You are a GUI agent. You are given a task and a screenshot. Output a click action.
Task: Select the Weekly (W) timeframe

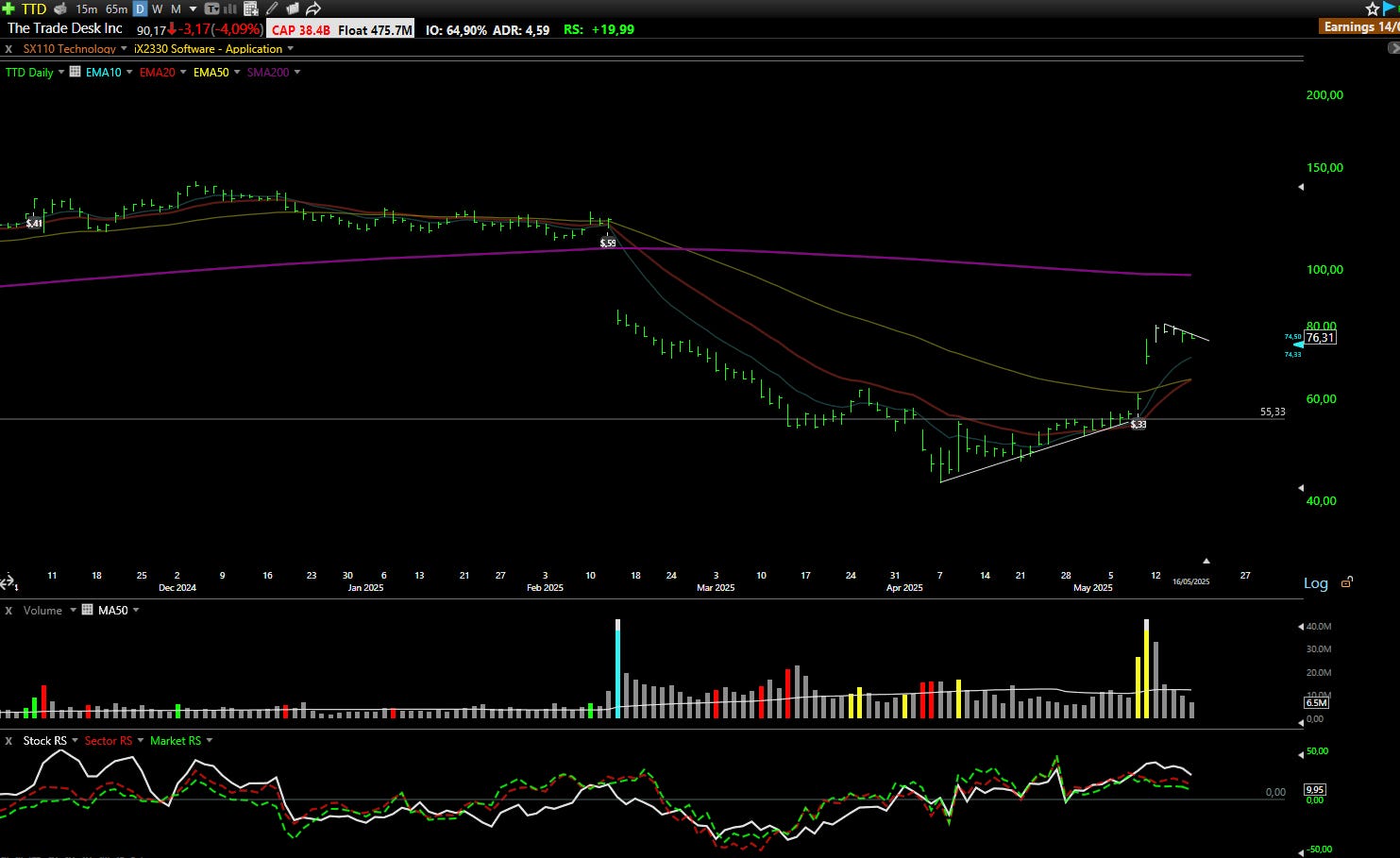[x=157, y=8]
